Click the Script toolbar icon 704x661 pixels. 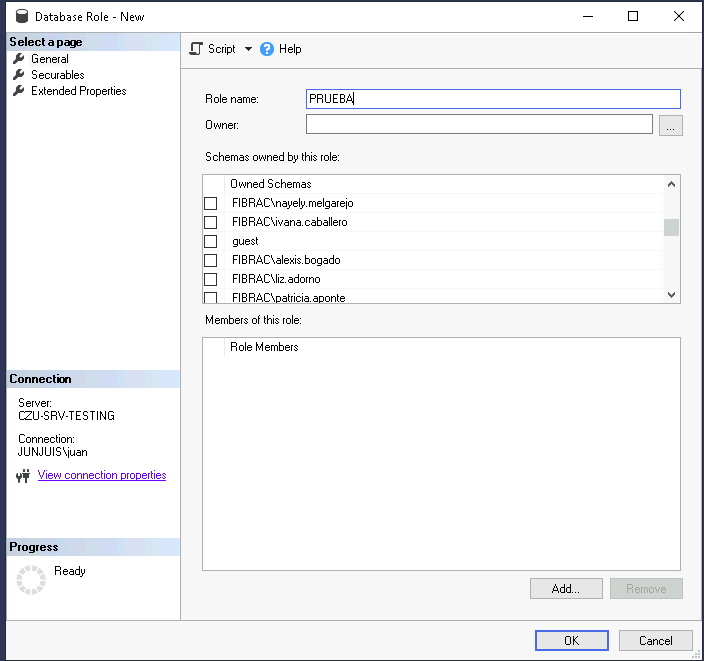(x=196, y=49)
